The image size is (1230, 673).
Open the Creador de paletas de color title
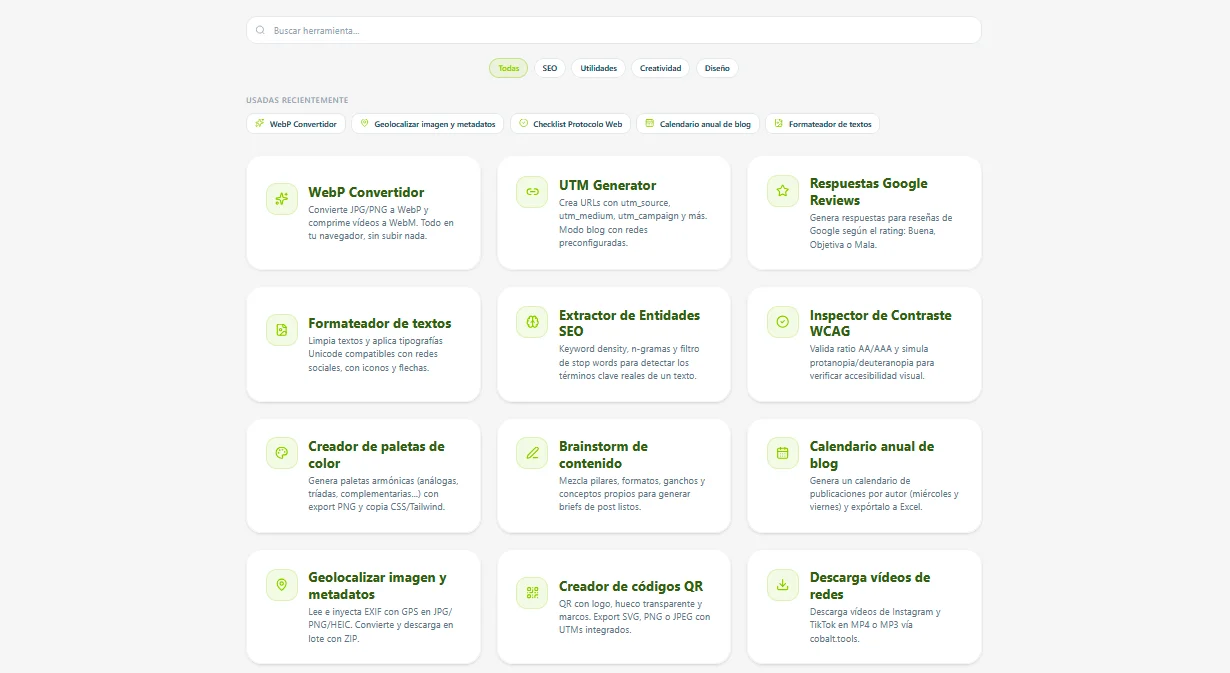click(376, 454)
